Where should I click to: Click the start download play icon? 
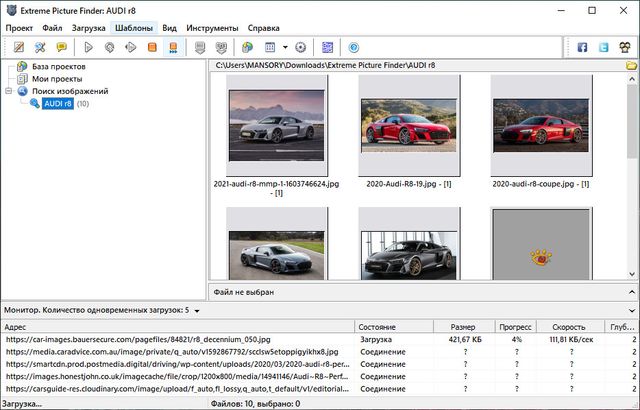coord(89,47)
